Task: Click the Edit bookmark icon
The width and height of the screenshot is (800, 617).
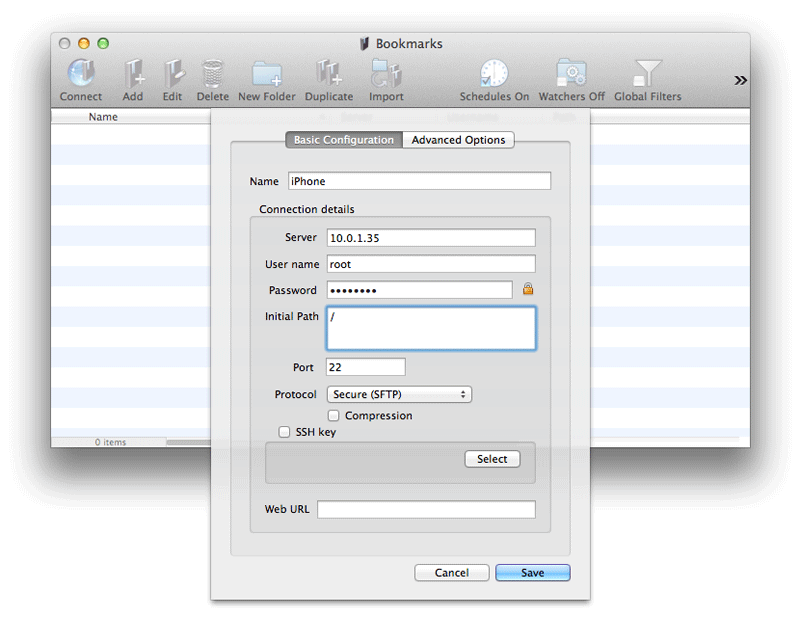Action: pos(172,74)
